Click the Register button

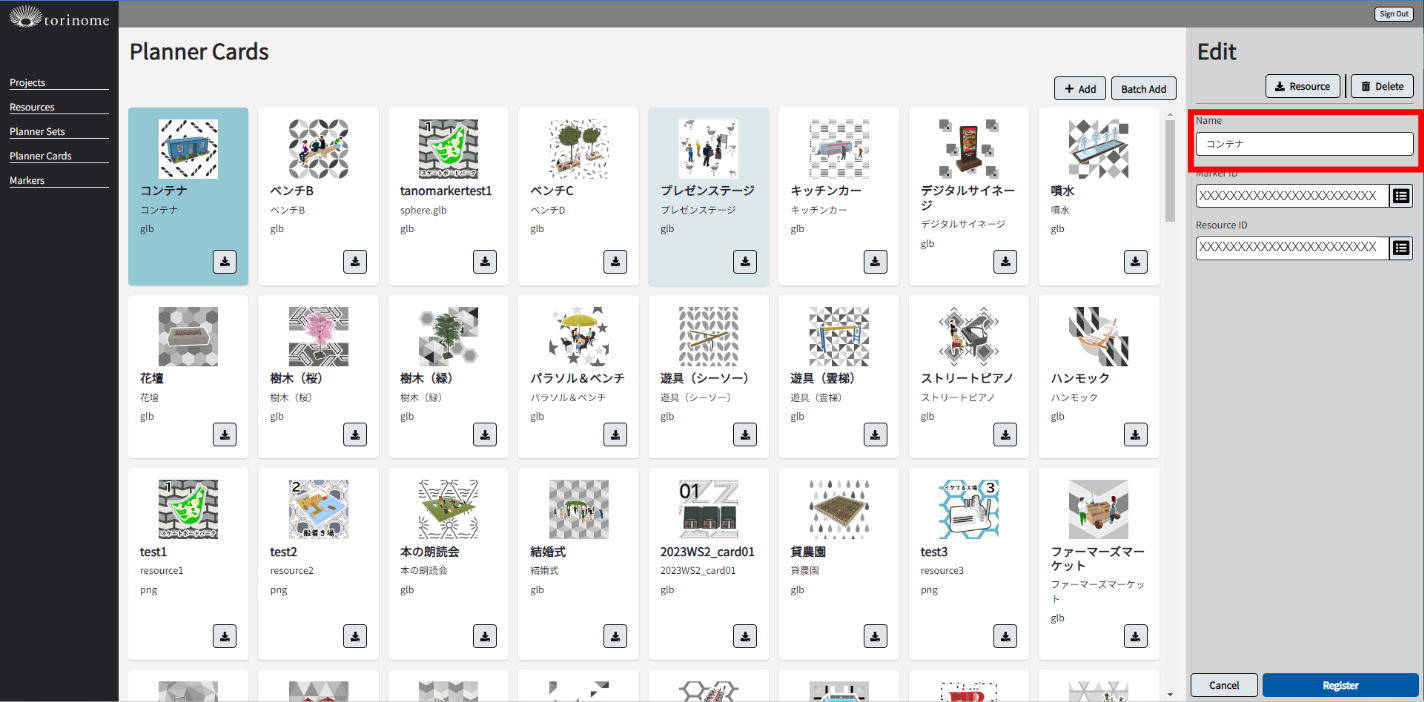[x=1340, y=685]
